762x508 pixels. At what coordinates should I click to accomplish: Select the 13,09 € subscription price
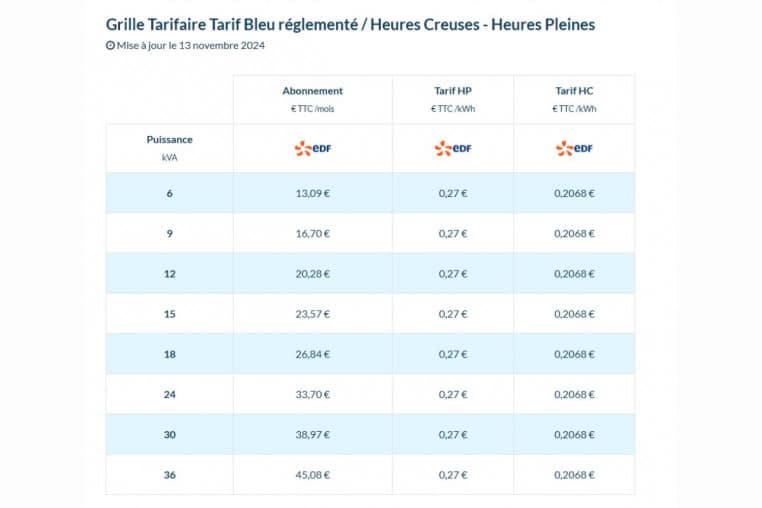tap(312, 193)
